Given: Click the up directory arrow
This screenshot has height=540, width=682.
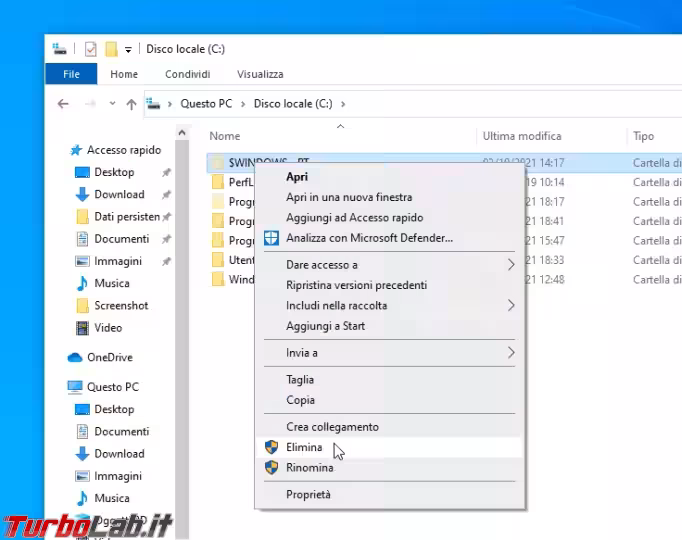Looking at the screenshot, I should (x=131, y=104).
